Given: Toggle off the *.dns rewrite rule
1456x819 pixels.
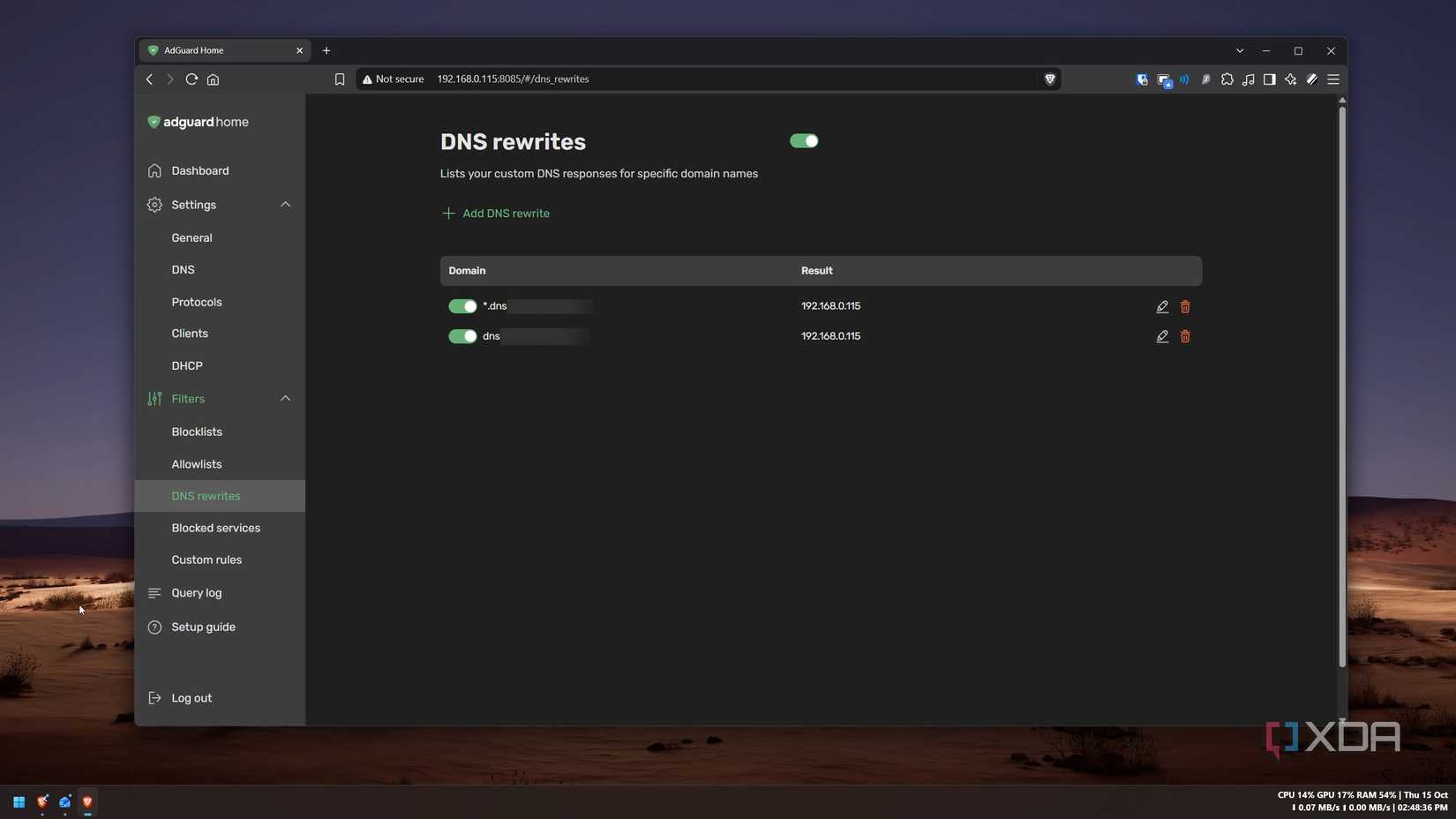Looking at the screenshot, I should click(462, 306).
